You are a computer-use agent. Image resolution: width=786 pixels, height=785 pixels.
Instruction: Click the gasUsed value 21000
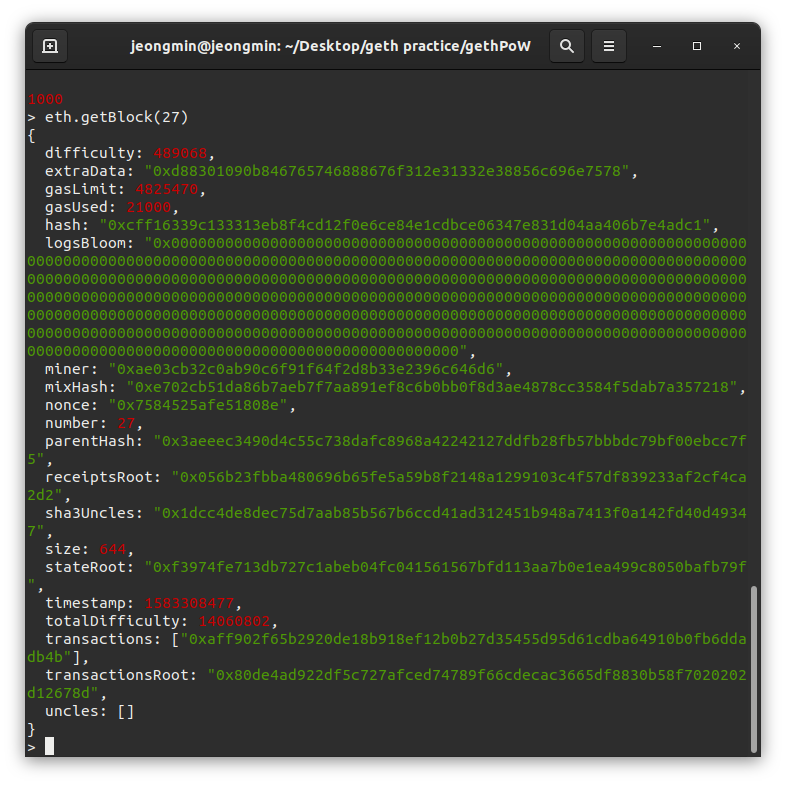tap(148, 208)
